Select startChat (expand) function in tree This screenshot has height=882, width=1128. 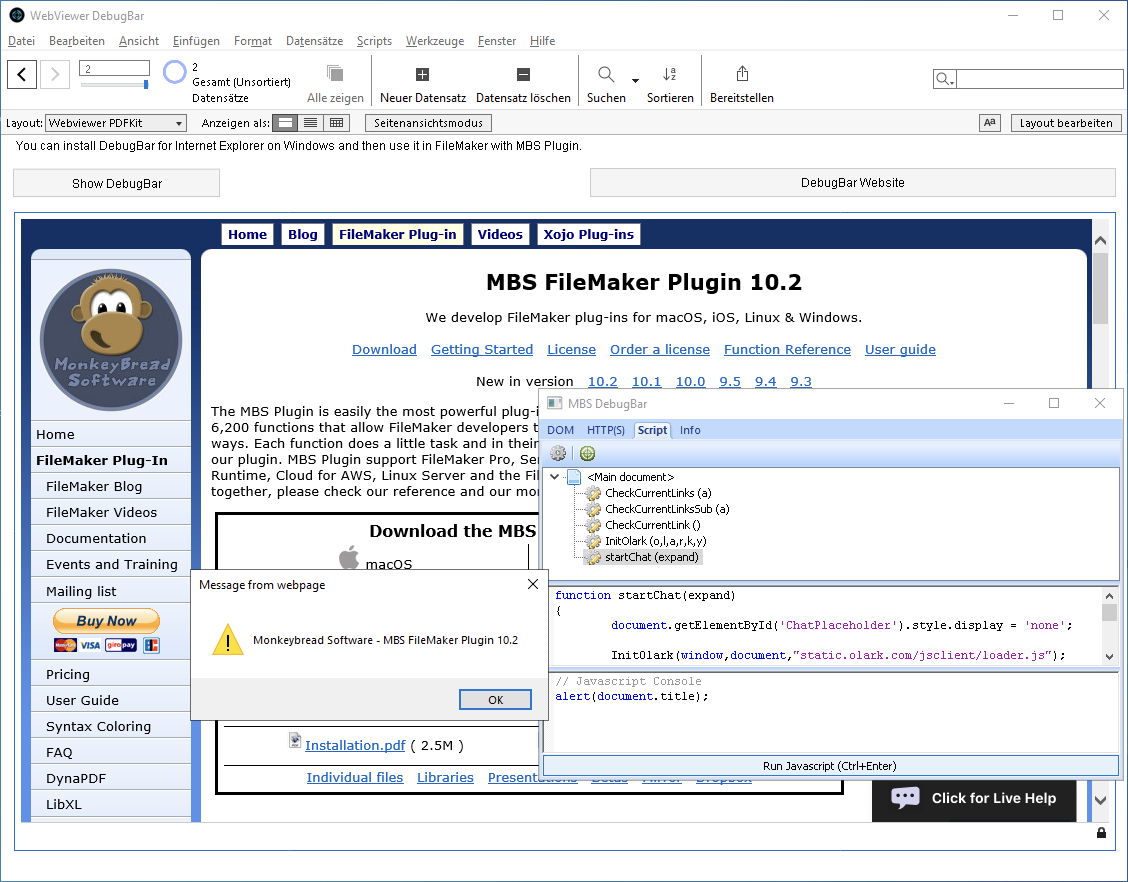click(x=652, y=557)
